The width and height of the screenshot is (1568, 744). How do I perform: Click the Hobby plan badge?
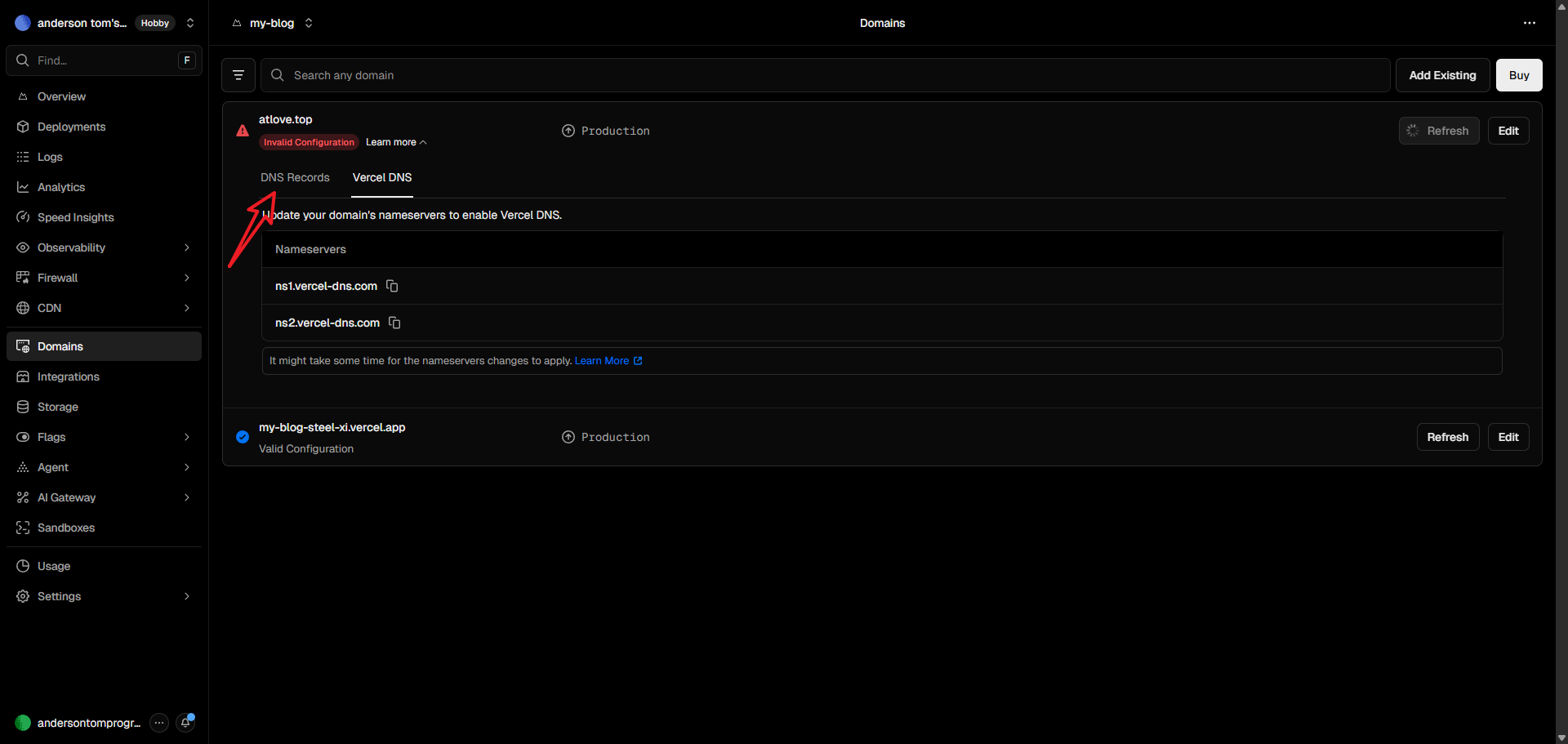[x=155, y=23]
